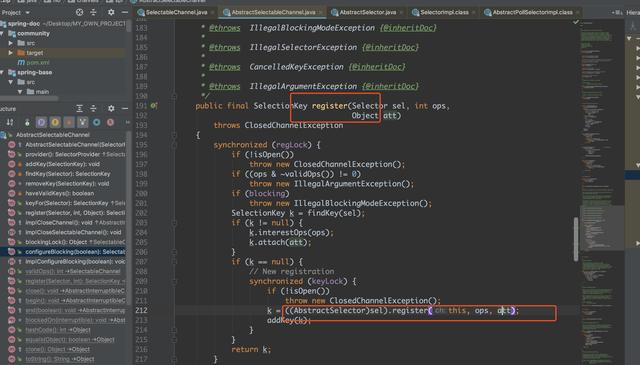Select toString(): String in Structure
640x365 pixels.
pos(60,359)
